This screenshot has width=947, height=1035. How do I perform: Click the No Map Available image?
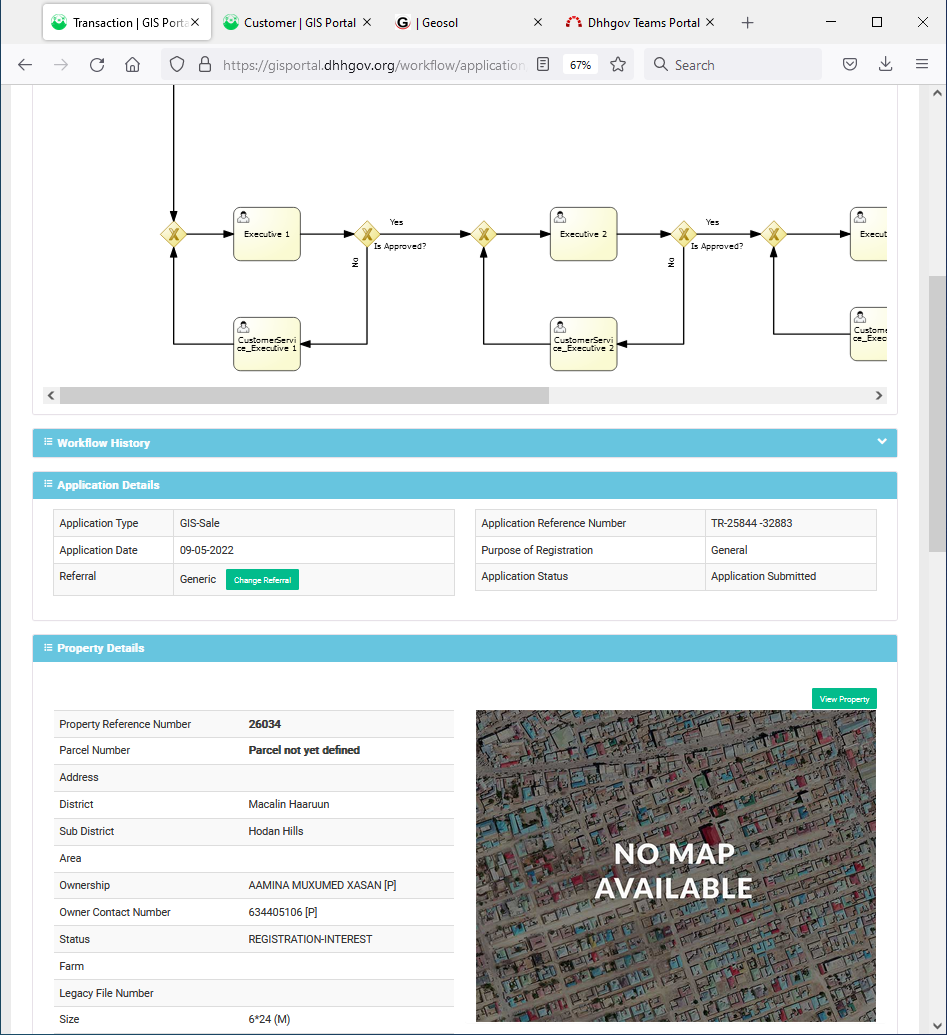[676, 866]
